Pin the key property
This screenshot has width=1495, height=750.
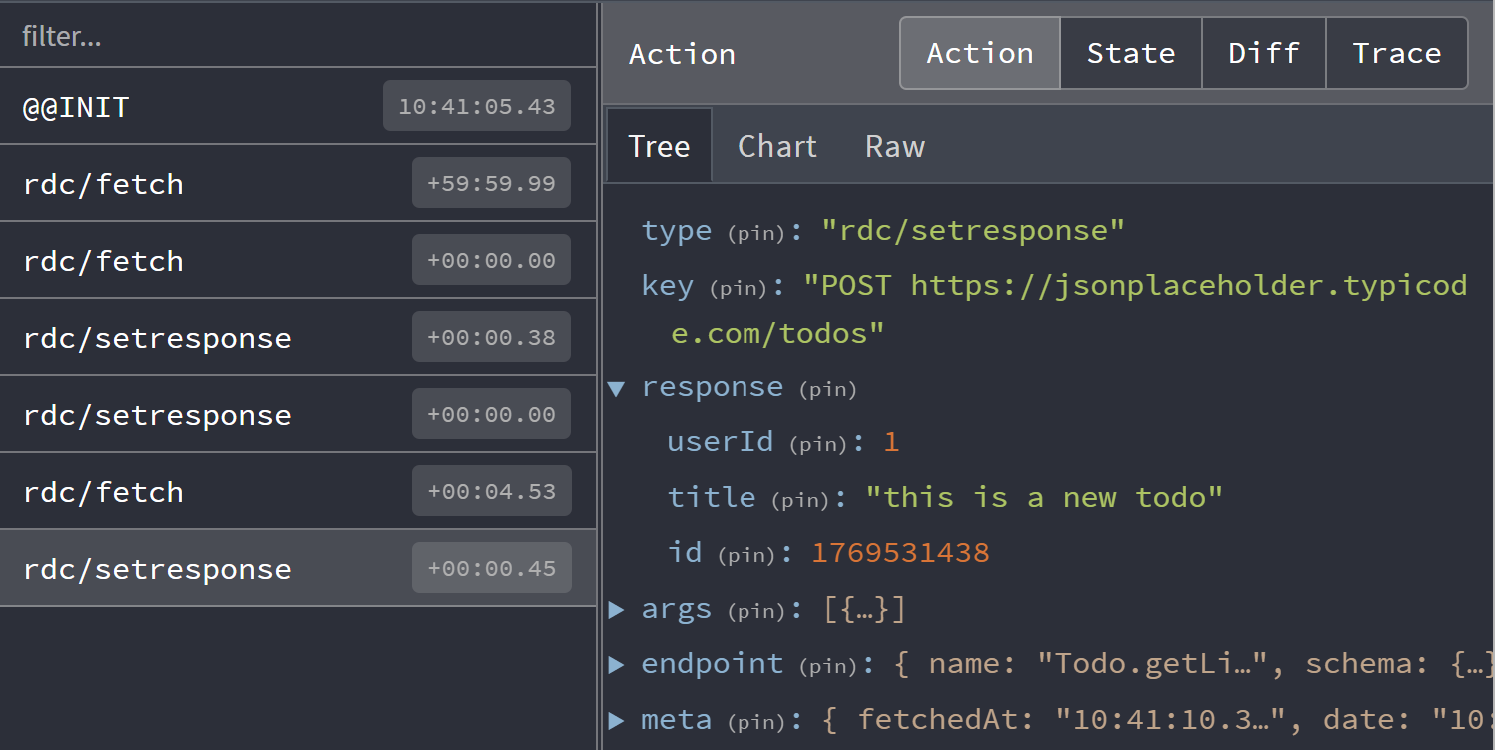(x=738, y=287)
